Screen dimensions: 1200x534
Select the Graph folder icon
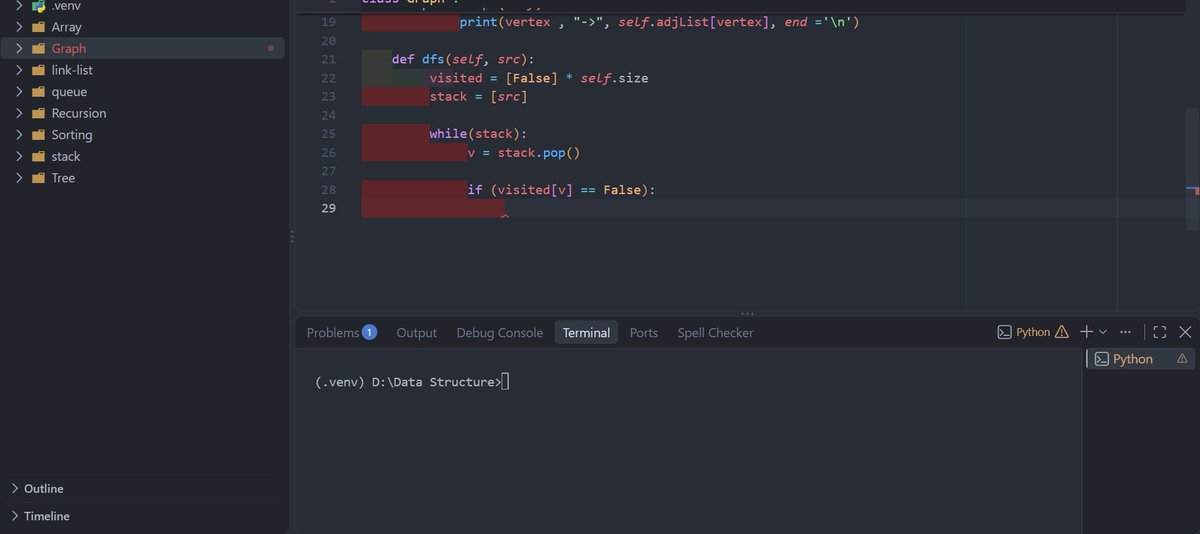pyautogui.click(x=39, y=48)
